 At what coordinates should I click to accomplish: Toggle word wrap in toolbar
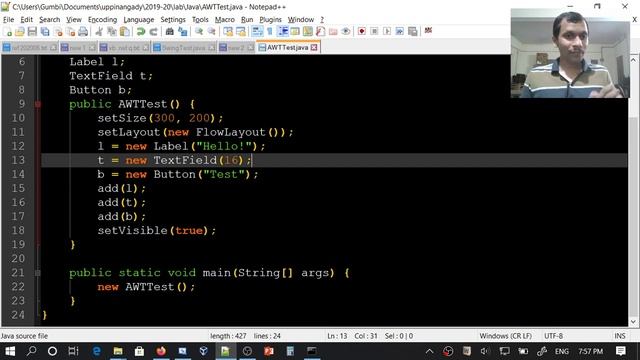click(x=257, y=31)
